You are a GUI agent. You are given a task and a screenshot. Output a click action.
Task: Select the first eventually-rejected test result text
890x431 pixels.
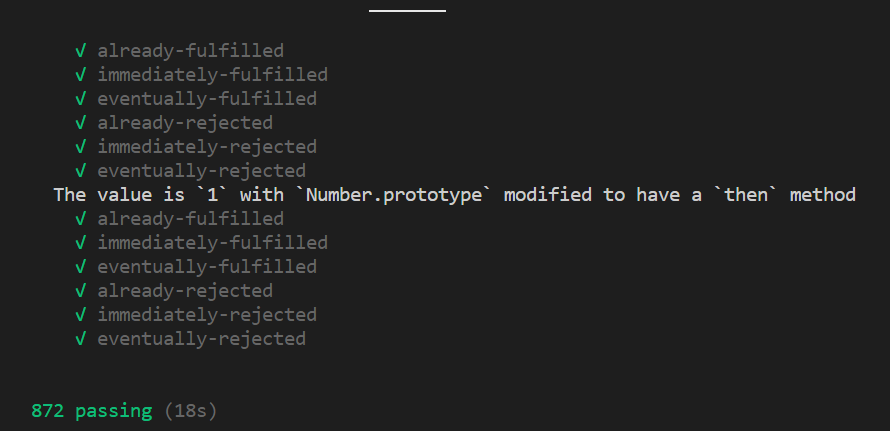201,171
